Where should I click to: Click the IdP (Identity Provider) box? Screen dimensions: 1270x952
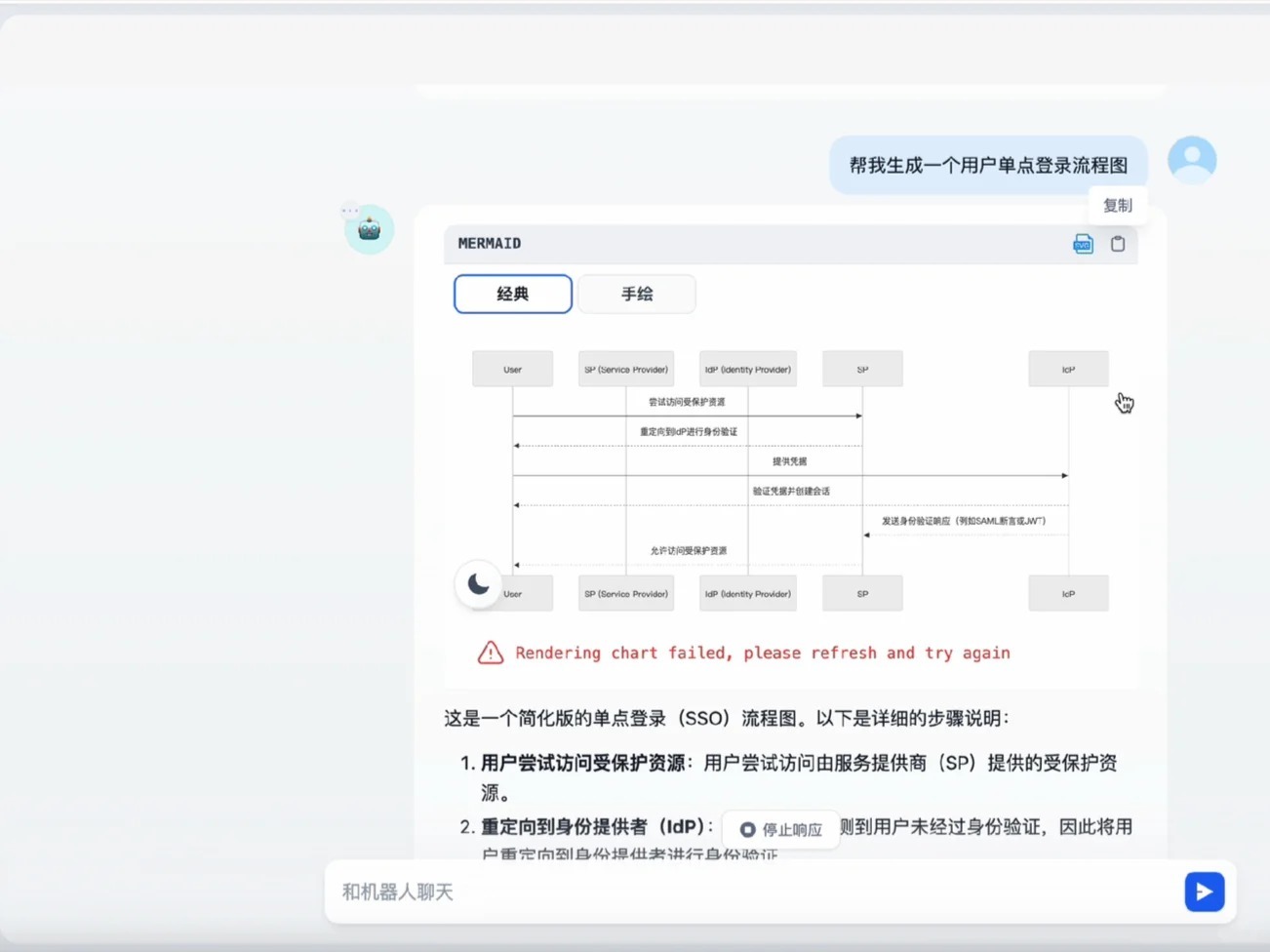click(x=747, y=369)
